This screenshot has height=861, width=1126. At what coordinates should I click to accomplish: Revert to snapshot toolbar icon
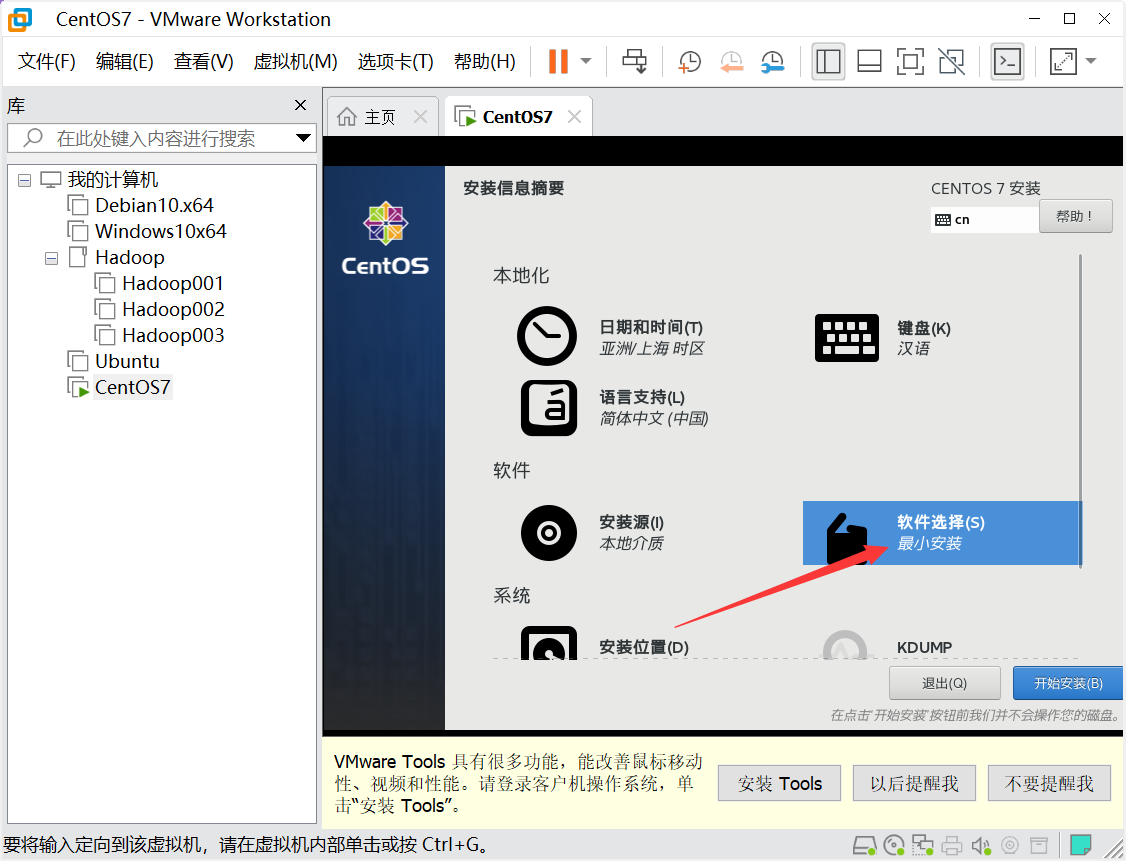[731, 62]
